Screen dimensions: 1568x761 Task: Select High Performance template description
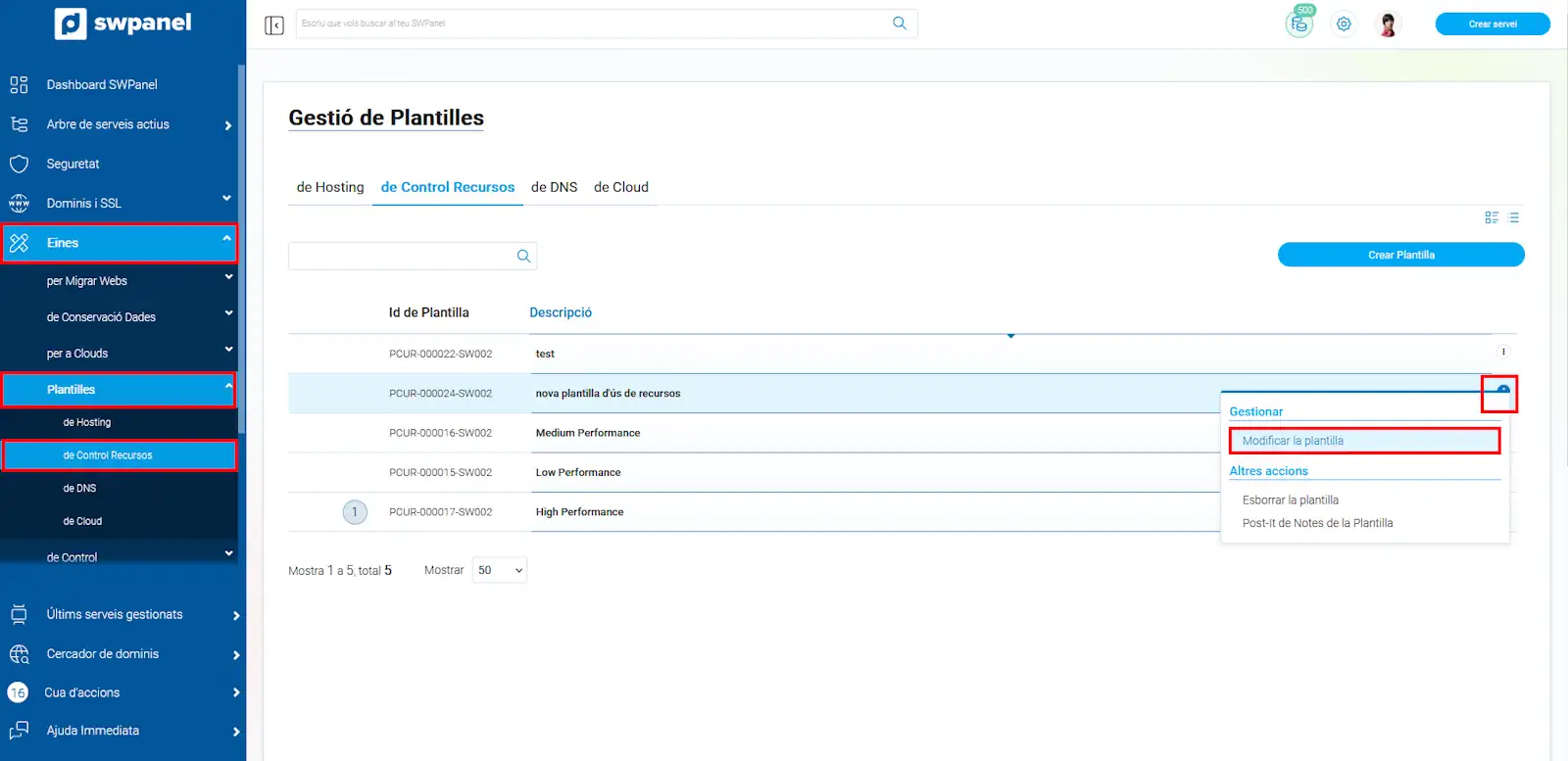(579, 512)
